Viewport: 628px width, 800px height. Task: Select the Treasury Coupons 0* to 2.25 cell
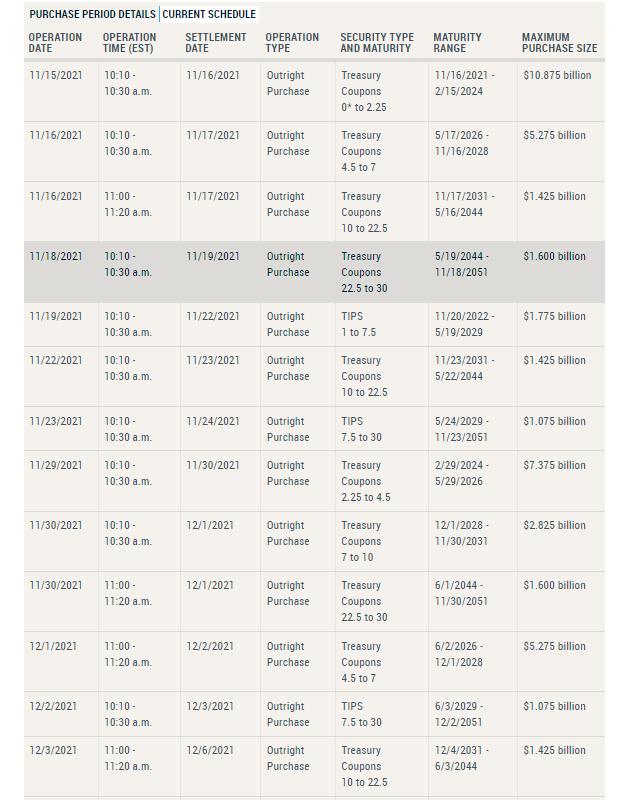[364, 91]
